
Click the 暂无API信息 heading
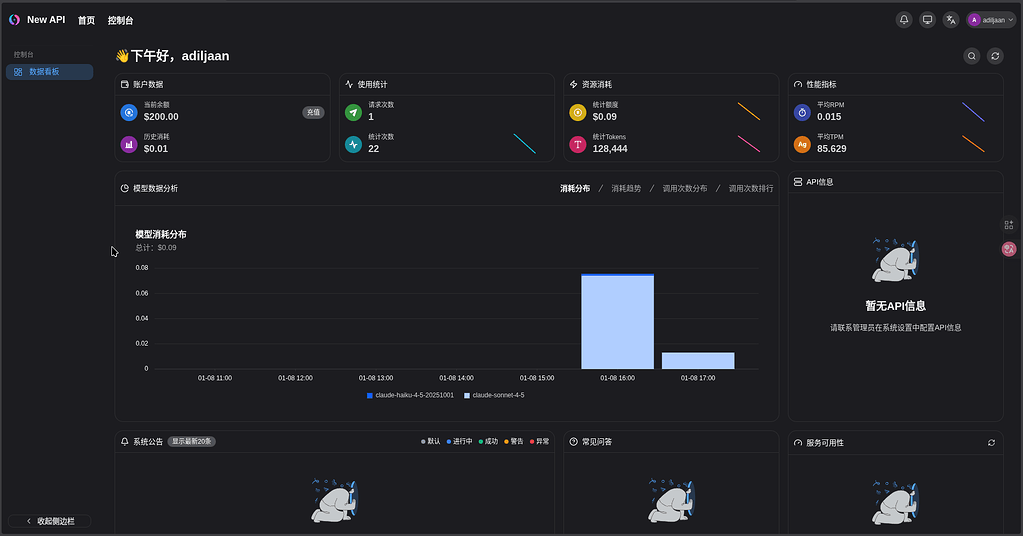(896, 306)
